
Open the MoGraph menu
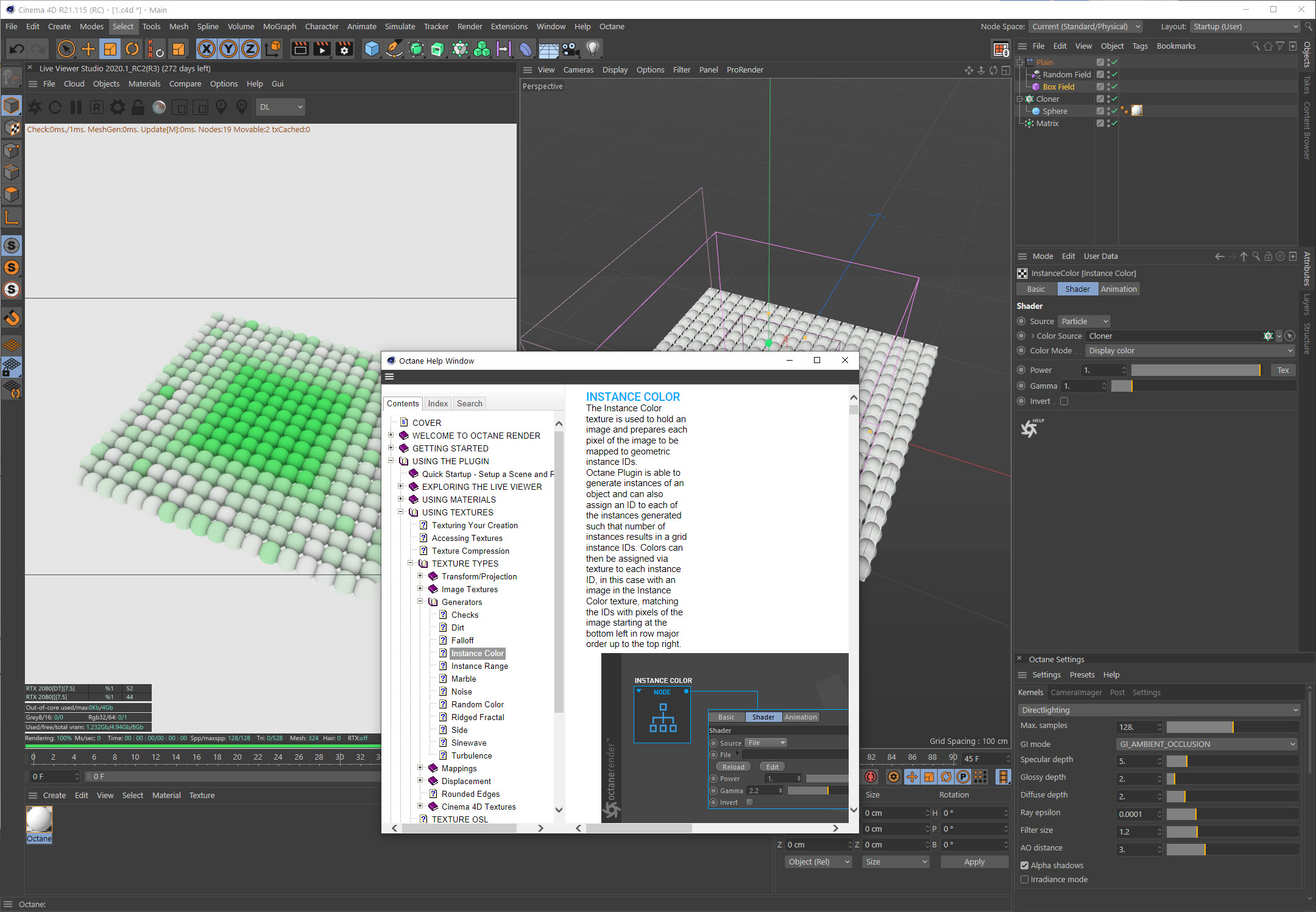click(x=279, y=26)
